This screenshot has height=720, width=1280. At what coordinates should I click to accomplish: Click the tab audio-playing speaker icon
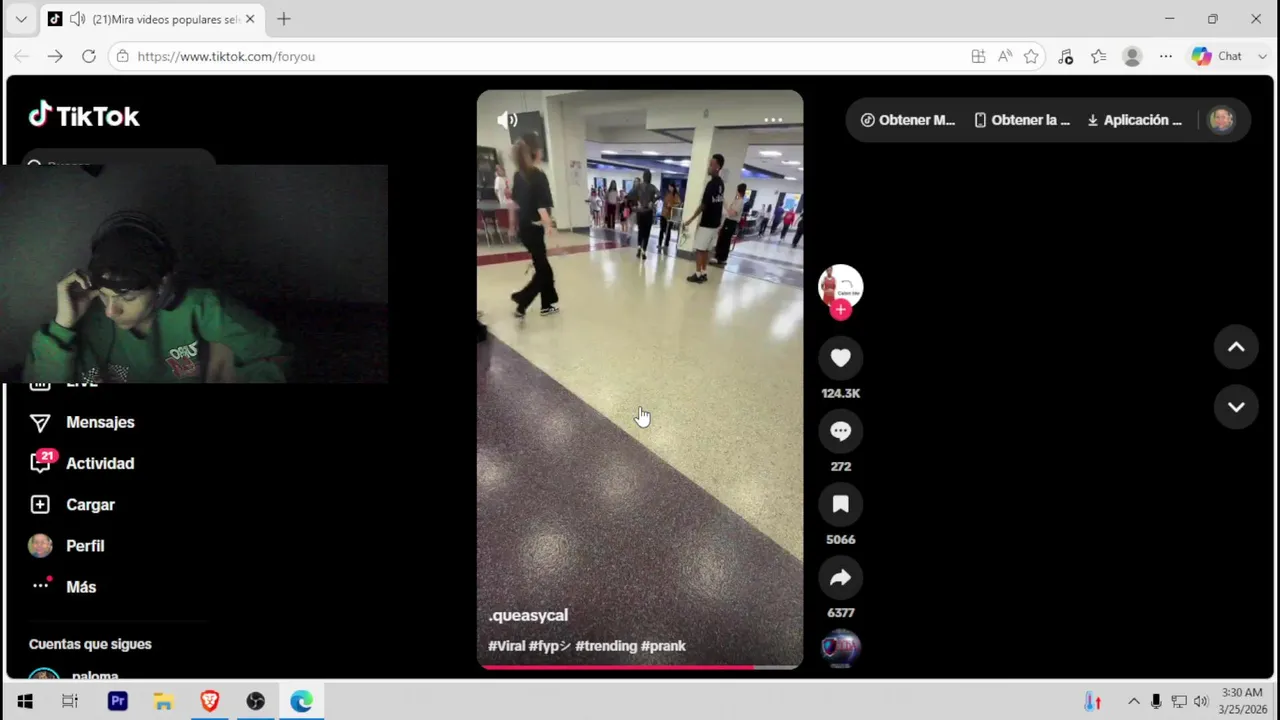tap(77, 19)
